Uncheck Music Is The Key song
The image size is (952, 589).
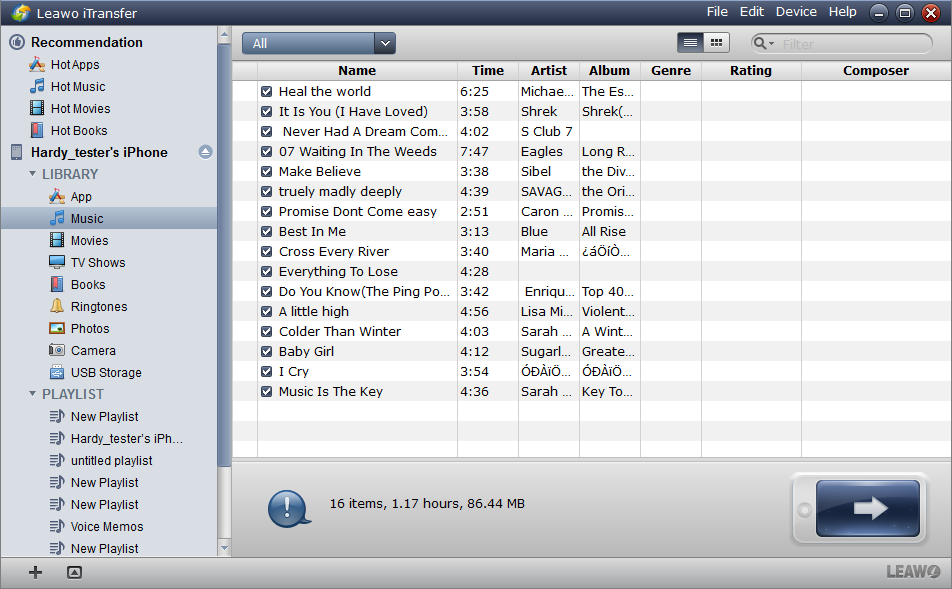click(266, 392)
